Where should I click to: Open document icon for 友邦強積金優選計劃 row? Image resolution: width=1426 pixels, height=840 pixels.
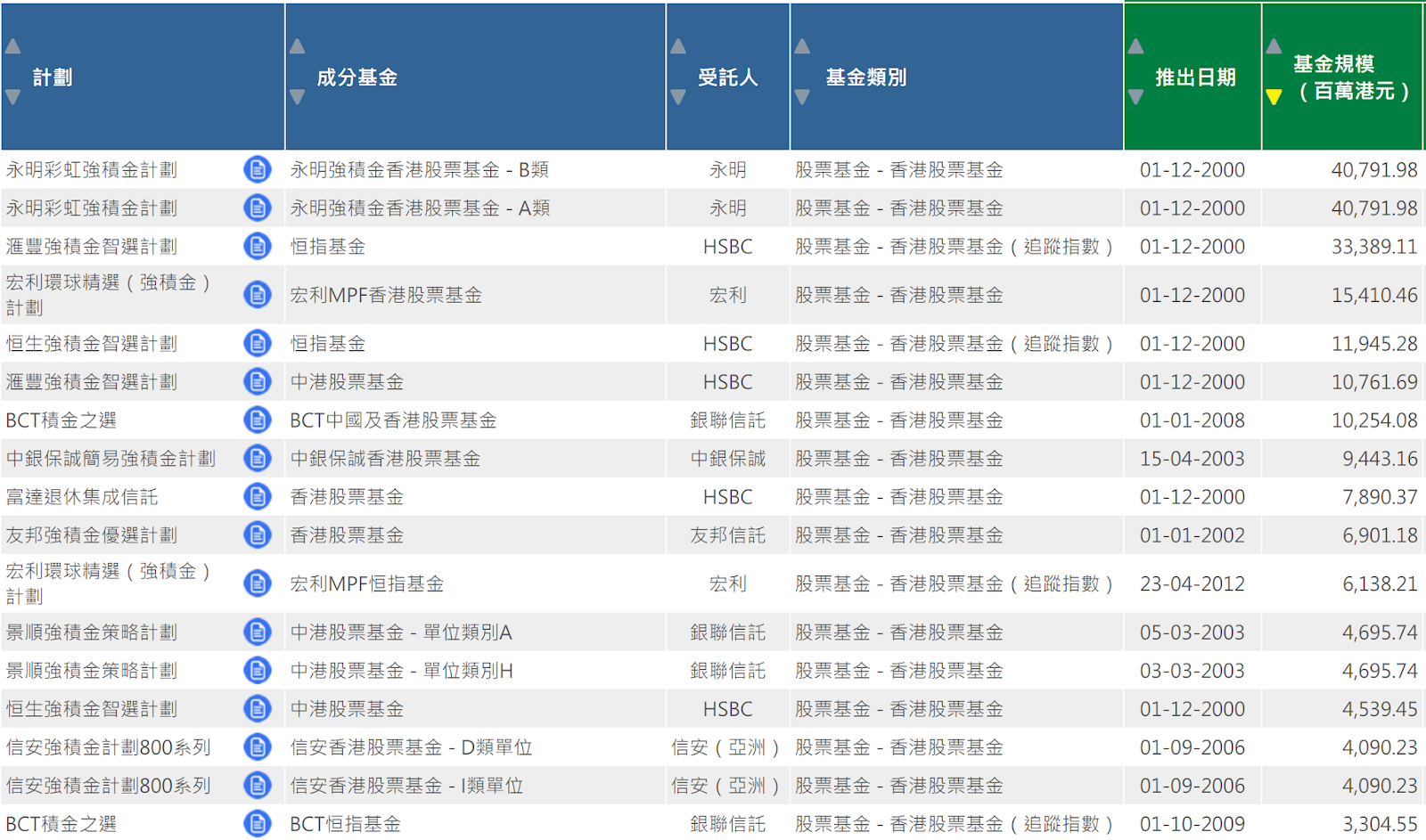258,534
